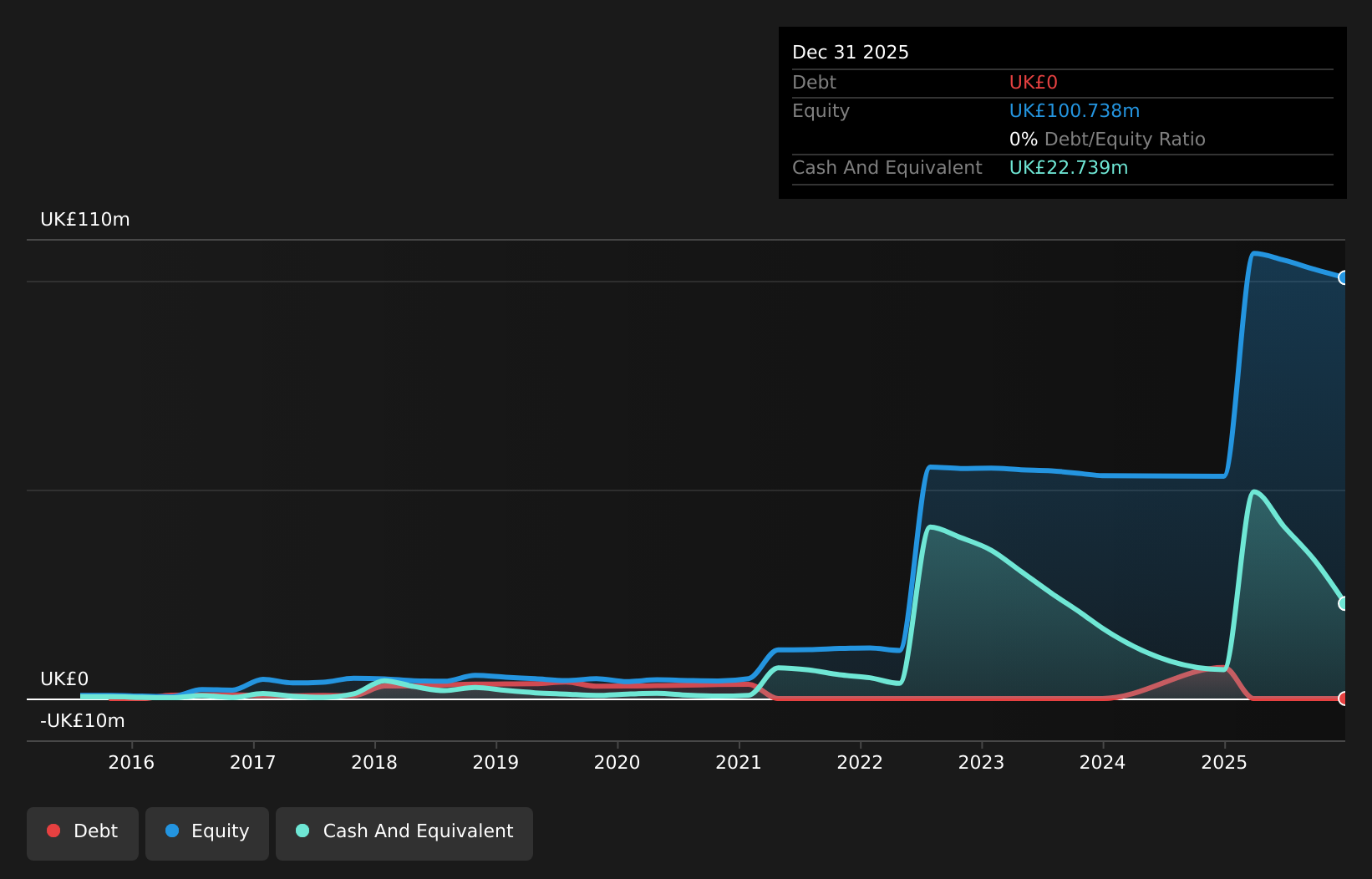Image resolution: width=1372 pixels, height=879 pixels.
Task: Click the UK£110m y-axis label
Action: click(x=85, y=220)
